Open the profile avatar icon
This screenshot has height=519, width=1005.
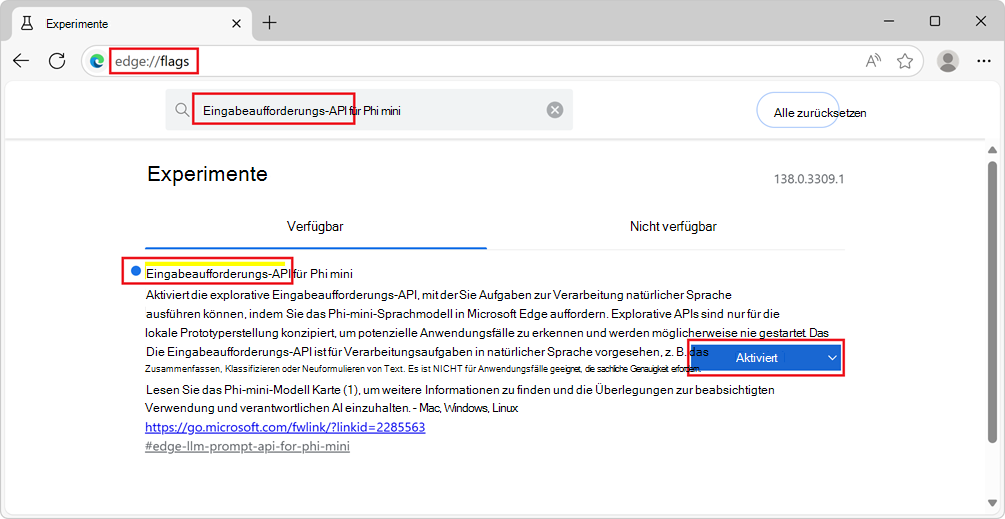click(x=947, y=61)
